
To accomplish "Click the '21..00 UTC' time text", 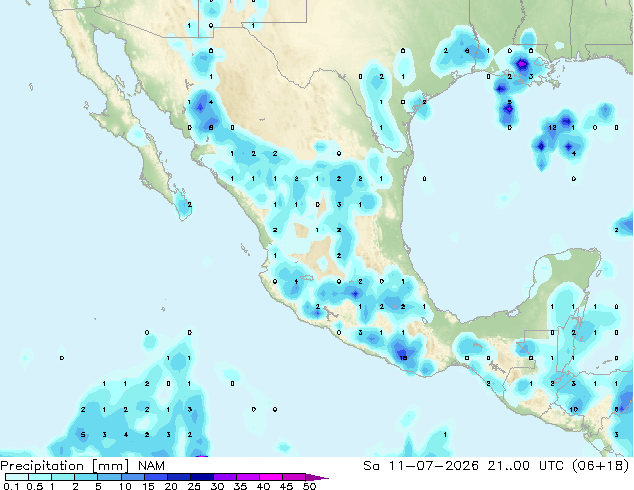I will coord(526,466).
